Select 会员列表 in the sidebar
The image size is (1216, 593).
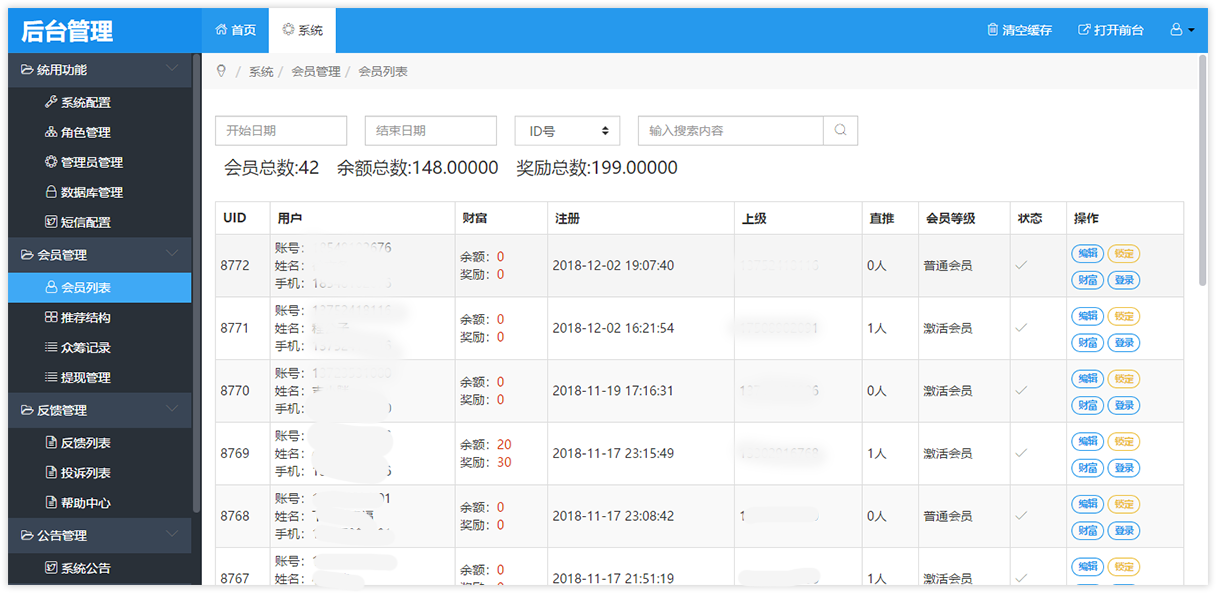point(99,287)
